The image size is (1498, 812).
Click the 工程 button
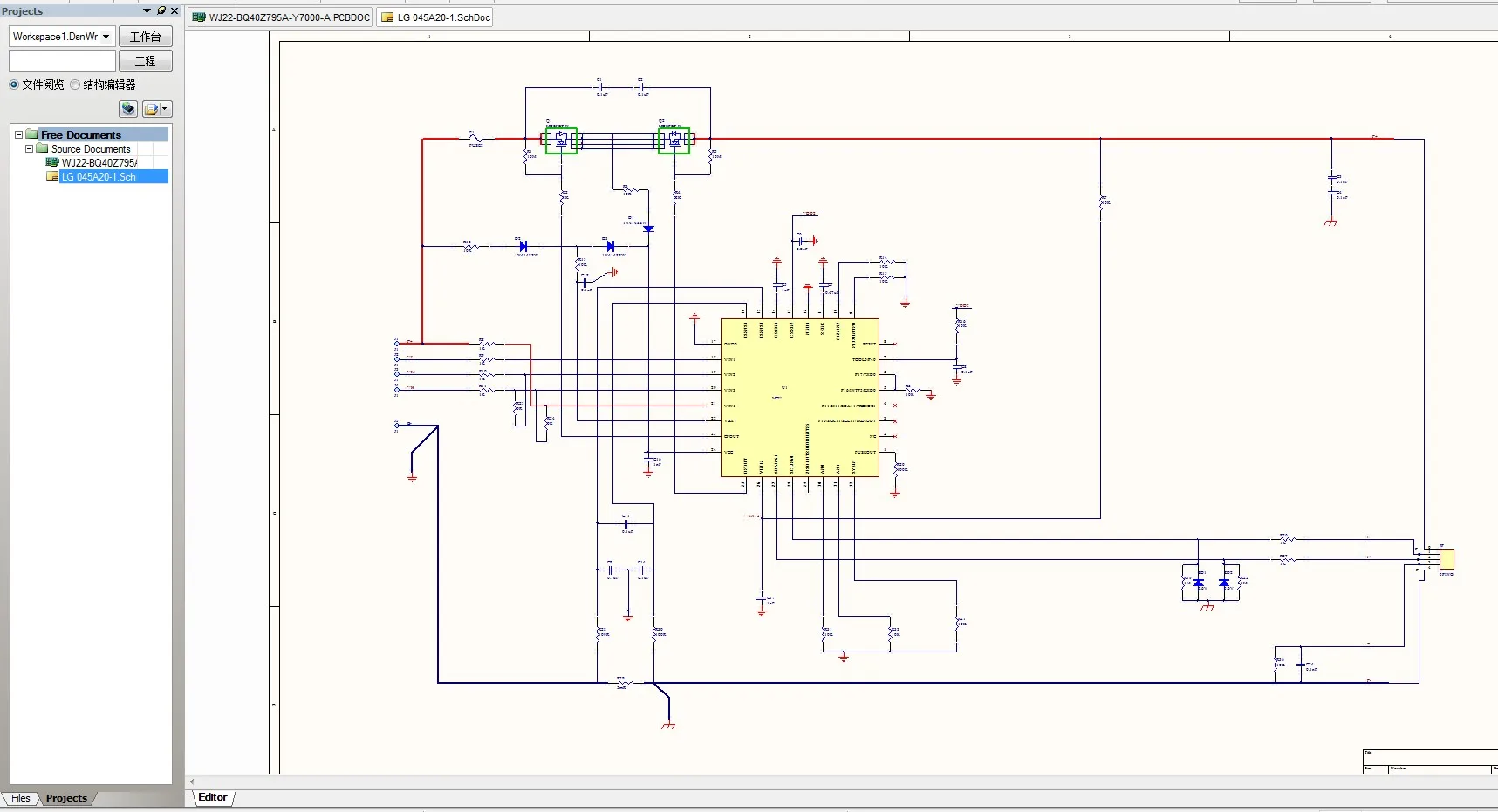(145, 61)
